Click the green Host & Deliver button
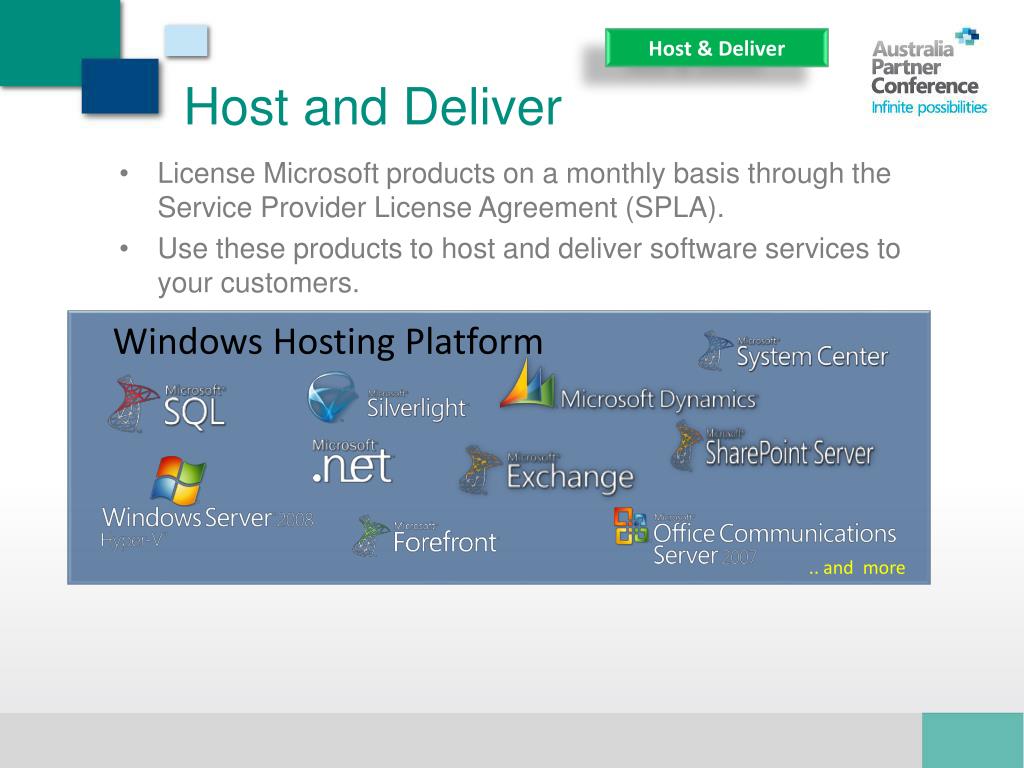The image size is (1024, 768). pos(716,48)
